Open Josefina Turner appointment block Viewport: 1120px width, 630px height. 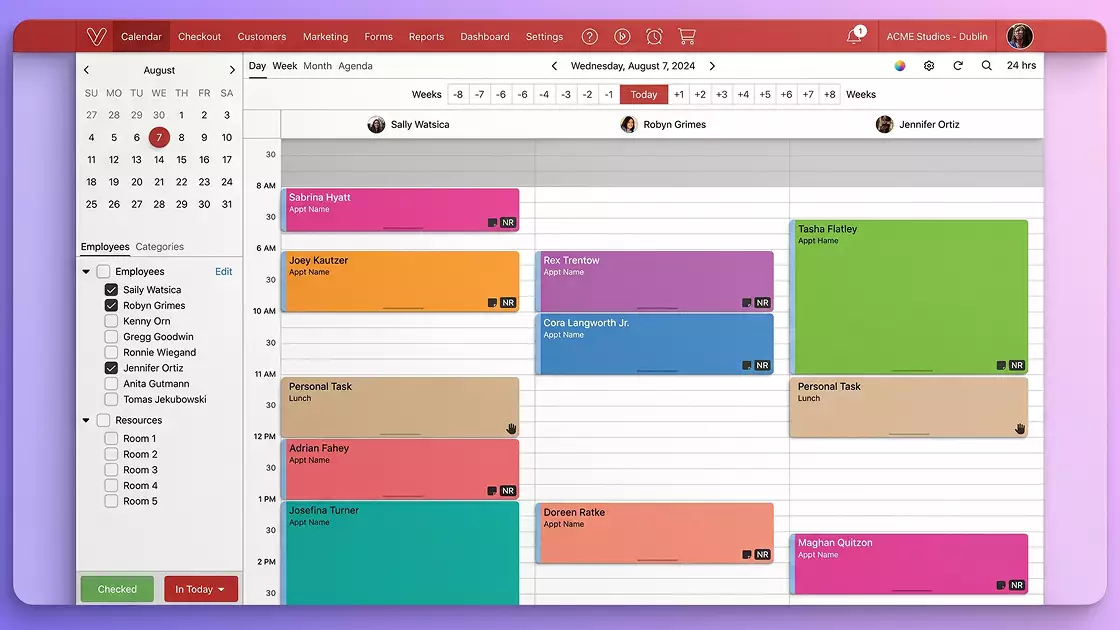click(x=400, y=553)
